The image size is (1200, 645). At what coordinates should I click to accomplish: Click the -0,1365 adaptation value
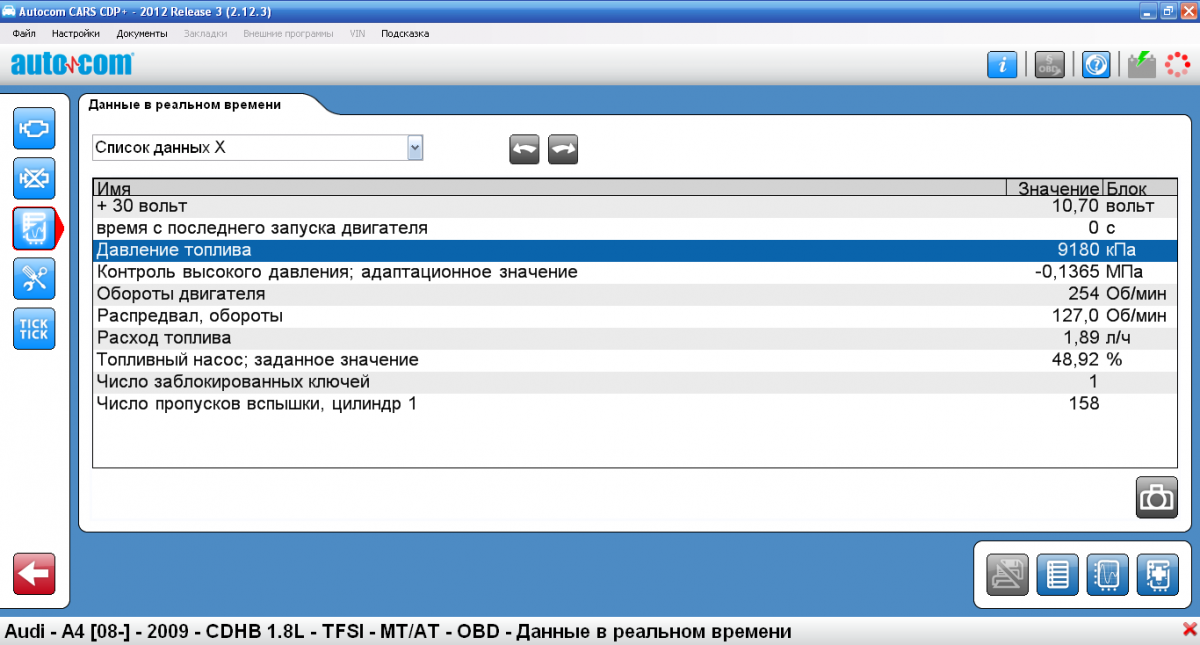click(1067, 272)
